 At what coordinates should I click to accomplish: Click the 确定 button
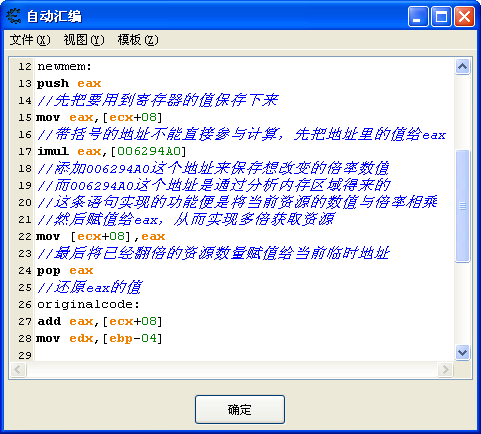click(x=240, y=410)
